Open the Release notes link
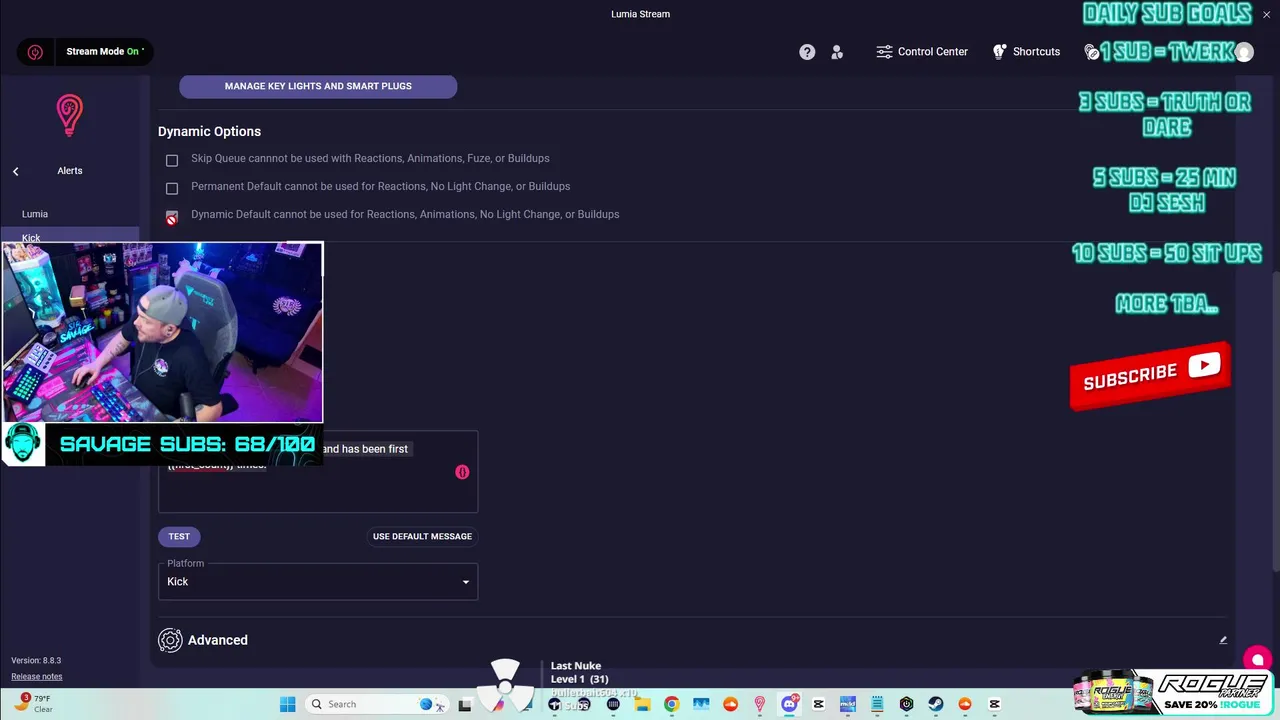 (x=37, y=677)
